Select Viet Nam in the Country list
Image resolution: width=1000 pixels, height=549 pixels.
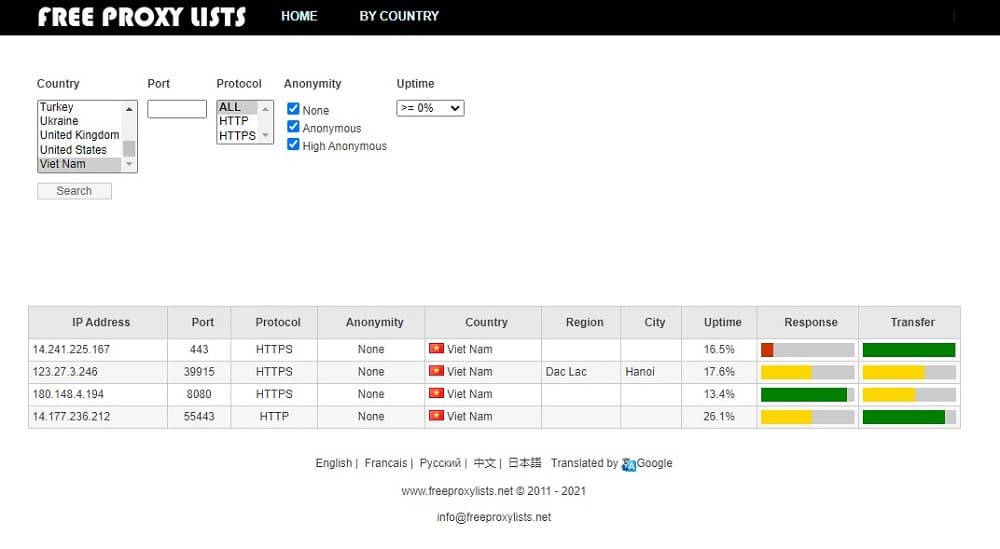tap(79, 164)
